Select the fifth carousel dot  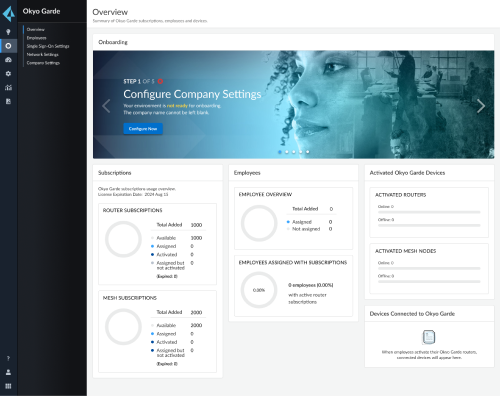308,152
